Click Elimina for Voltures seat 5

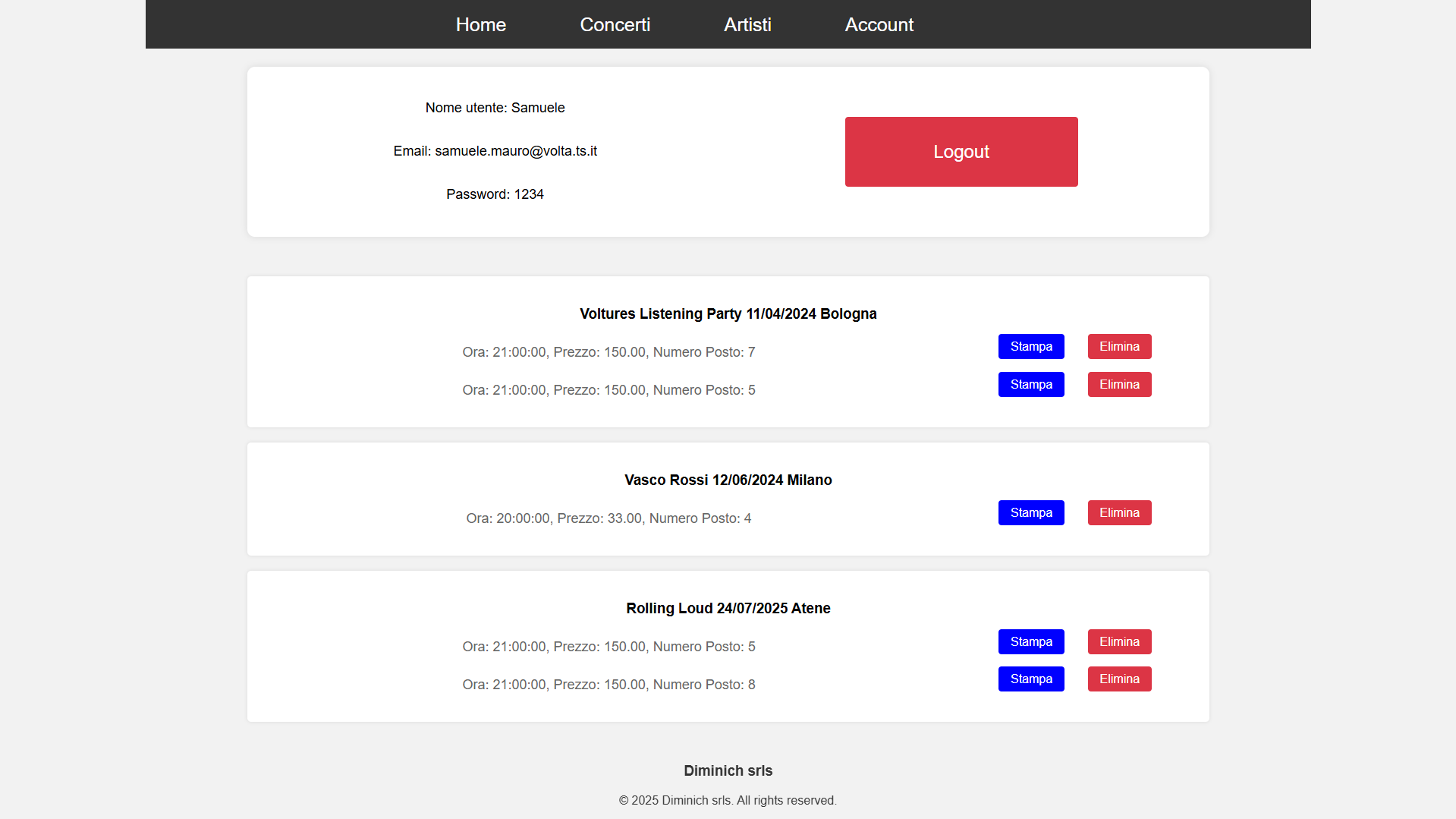tap(1119, 384)
